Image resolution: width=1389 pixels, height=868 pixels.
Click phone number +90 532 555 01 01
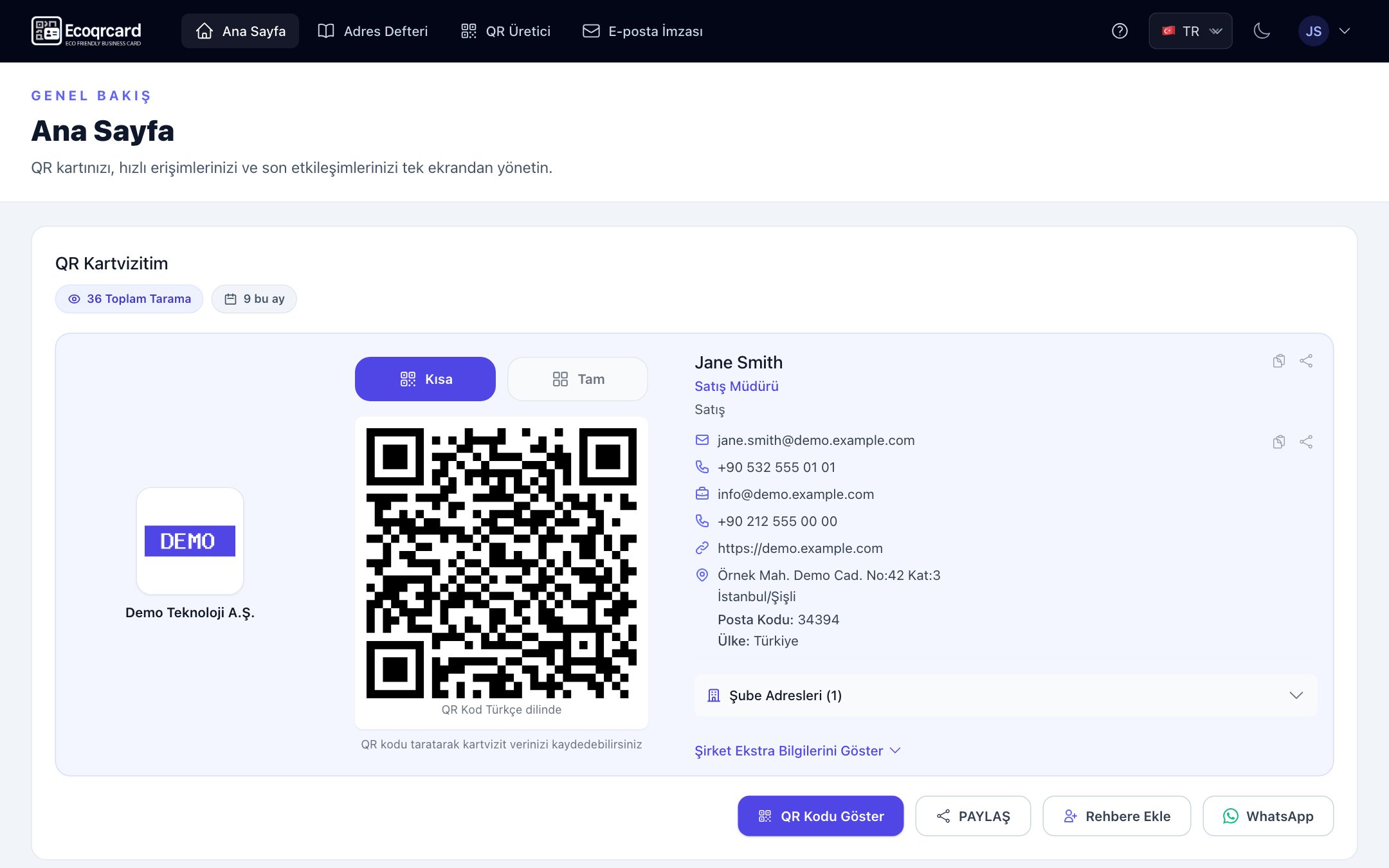776,467
